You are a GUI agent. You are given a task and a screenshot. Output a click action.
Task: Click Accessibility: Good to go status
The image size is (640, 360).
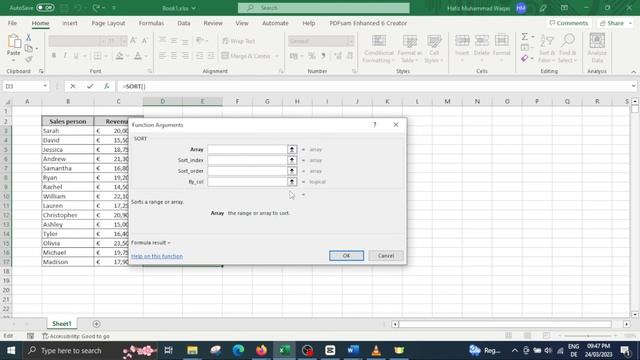coord(76,336)
